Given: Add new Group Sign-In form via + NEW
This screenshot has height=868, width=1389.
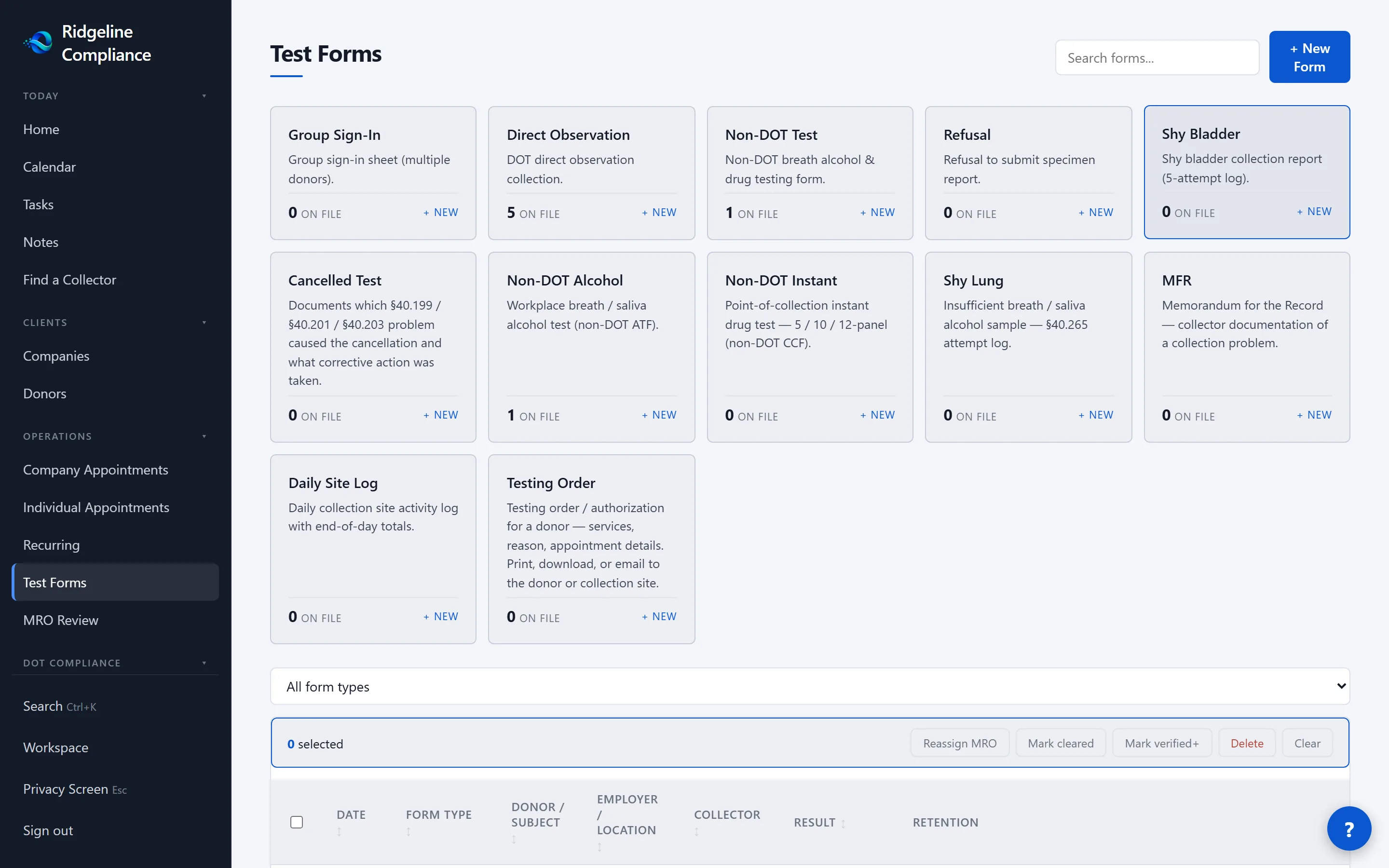Looking at the screenshot, I should point(440,212).
